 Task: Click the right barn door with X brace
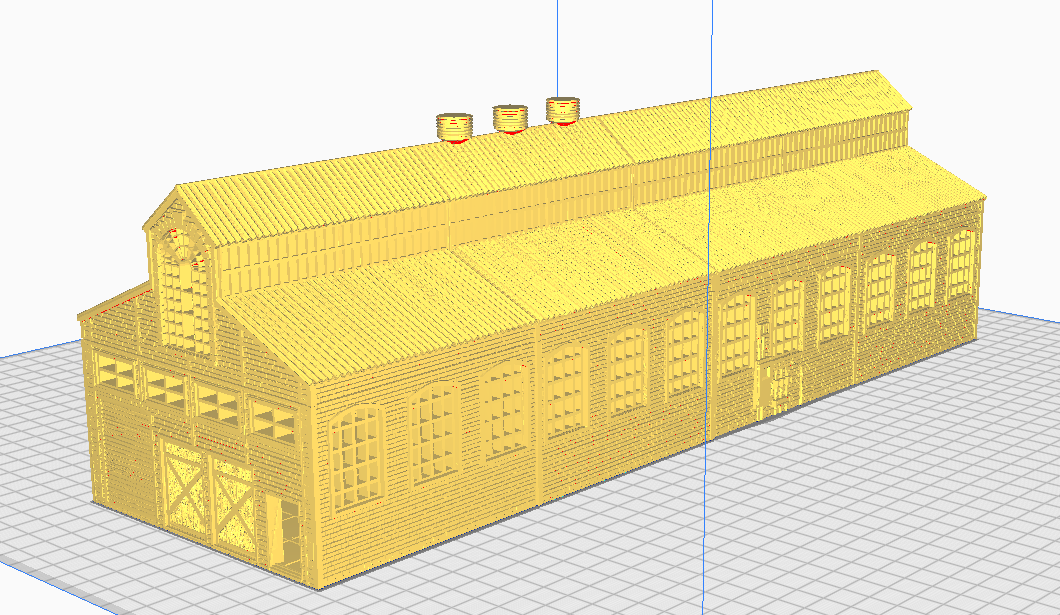[233, 508]
